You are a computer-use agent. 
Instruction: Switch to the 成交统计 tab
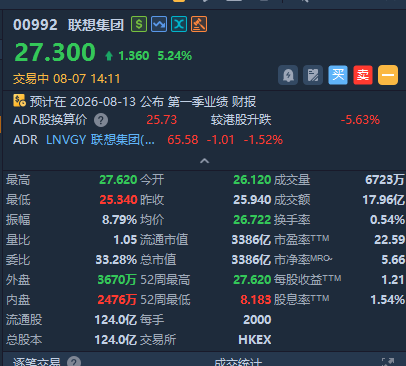click(238, 362)
